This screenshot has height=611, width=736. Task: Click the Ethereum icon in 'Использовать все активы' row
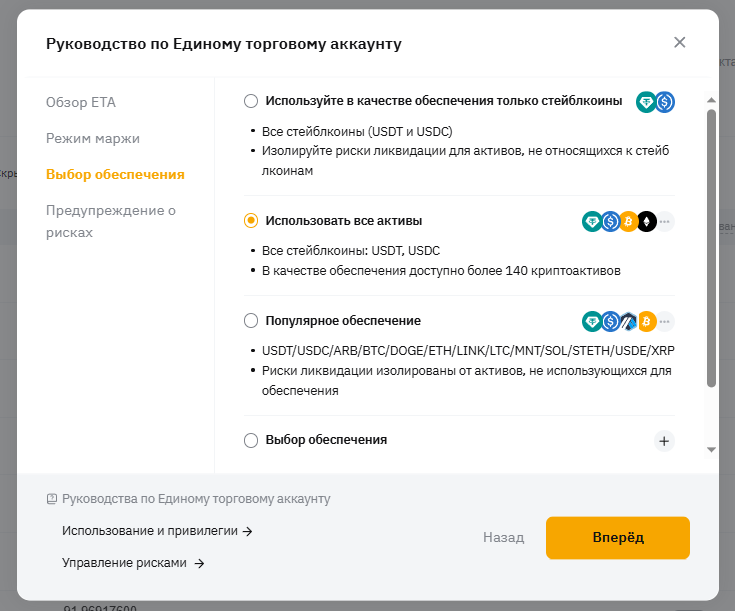[x=646, y=222]
